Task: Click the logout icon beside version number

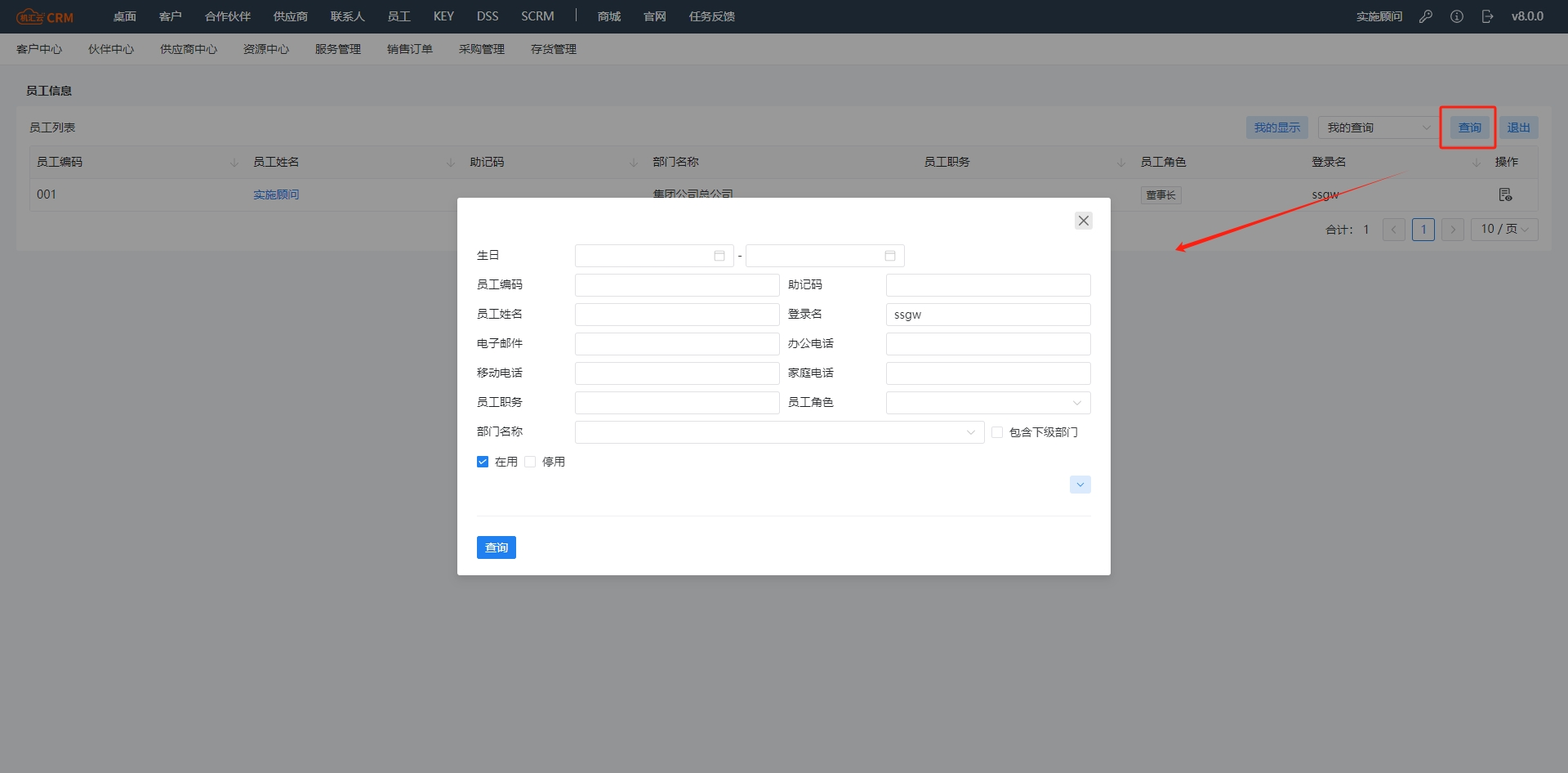Action: click(1487, 16)
